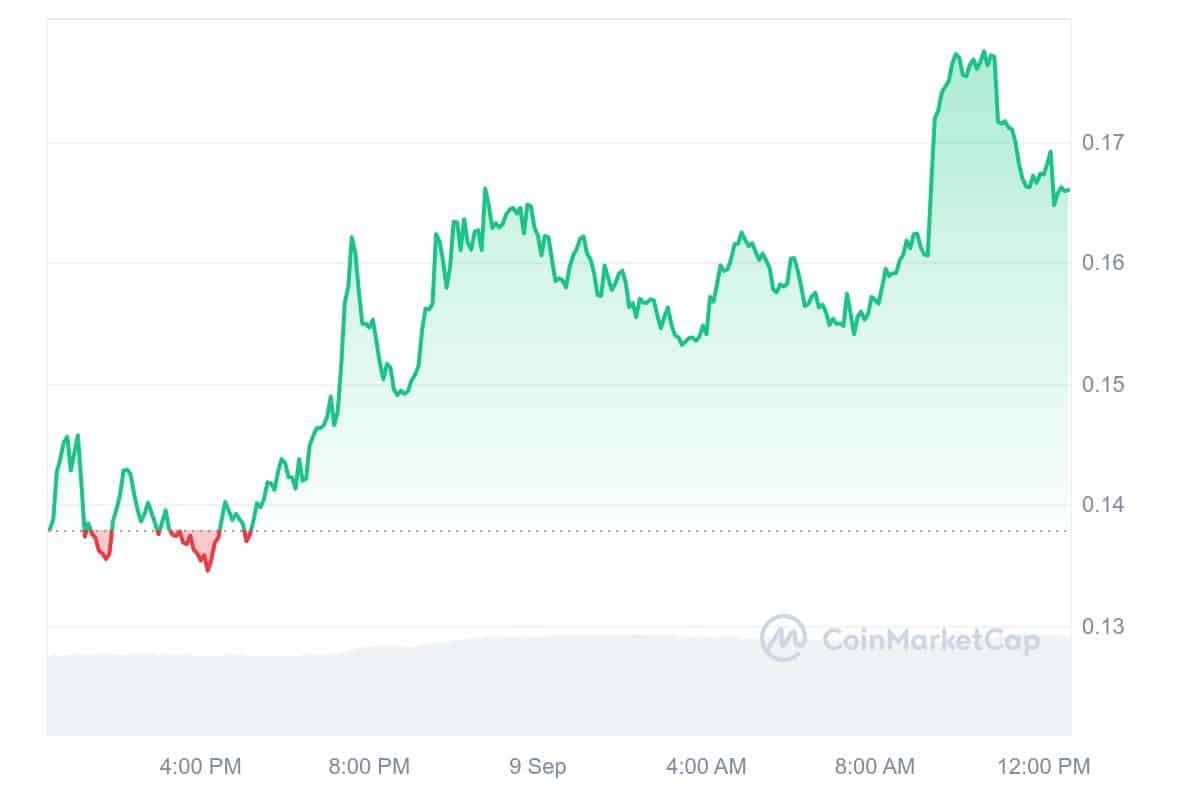Click the CoinMarketCap logo icon
This screenshot has width=1200, height=800.
click(783, 638)
